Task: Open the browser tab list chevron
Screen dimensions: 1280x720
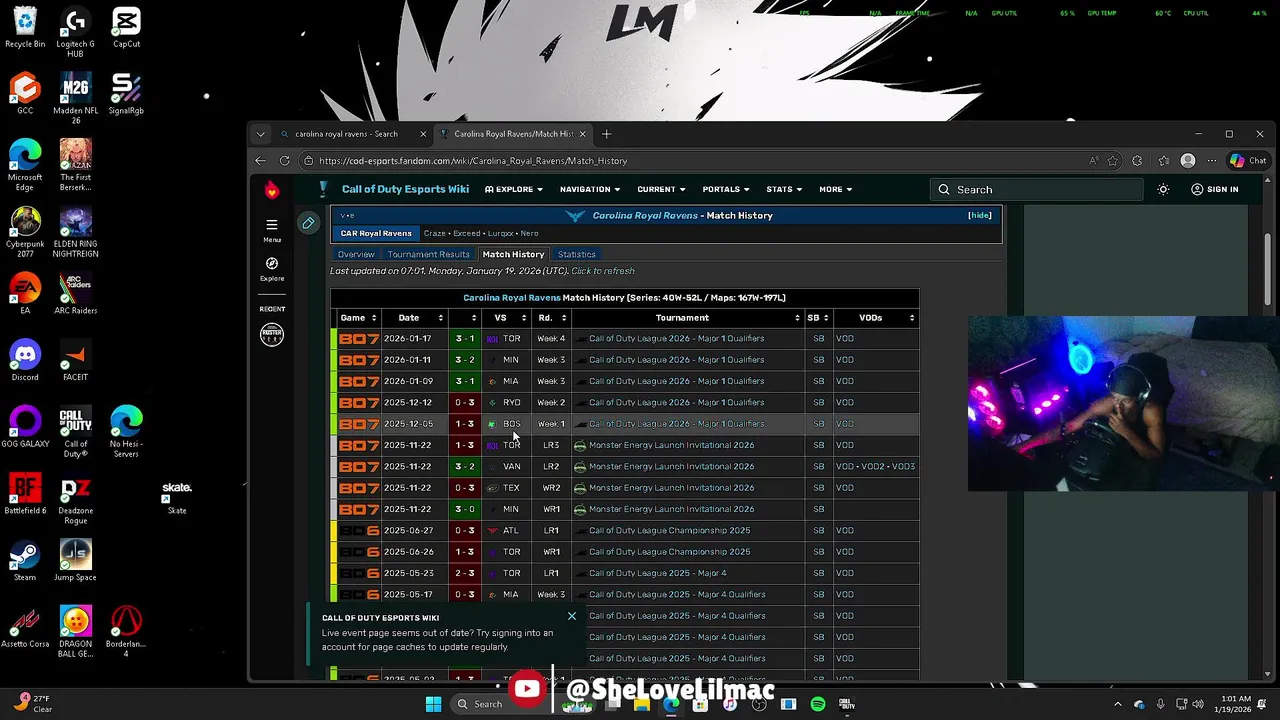Action: tap(260, 134)
